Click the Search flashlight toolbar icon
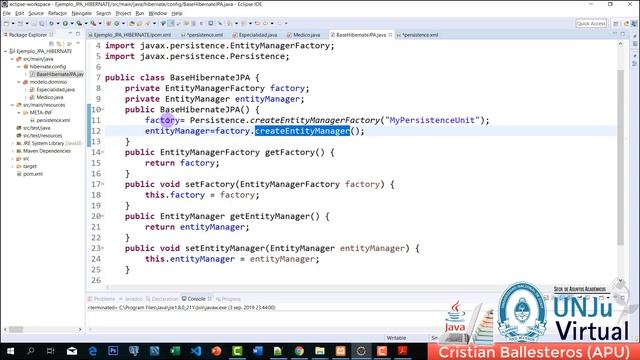 coord(148,23)
